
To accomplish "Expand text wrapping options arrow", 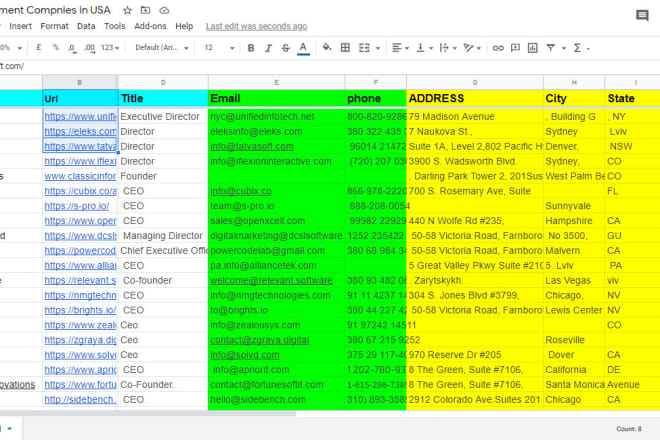I will [x=455, y=48].
